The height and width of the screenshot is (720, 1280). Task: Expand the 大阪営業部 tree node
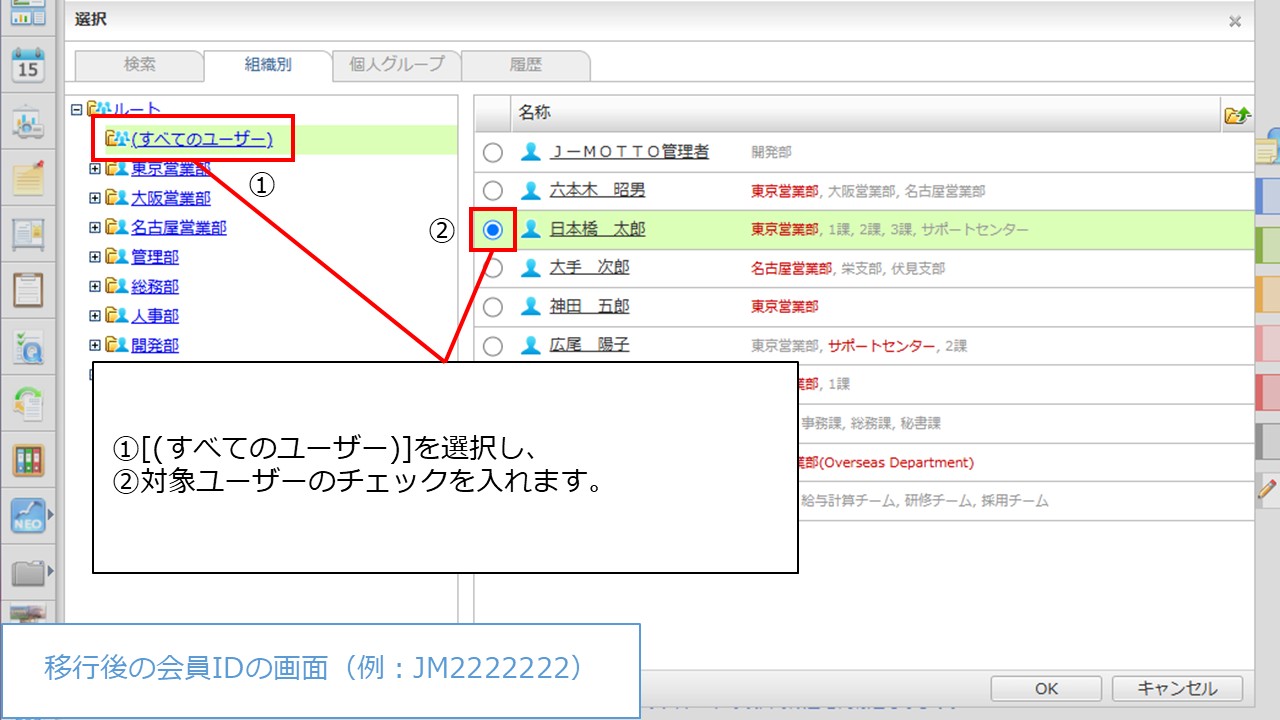pyautogui.click(x=95, y=198)
